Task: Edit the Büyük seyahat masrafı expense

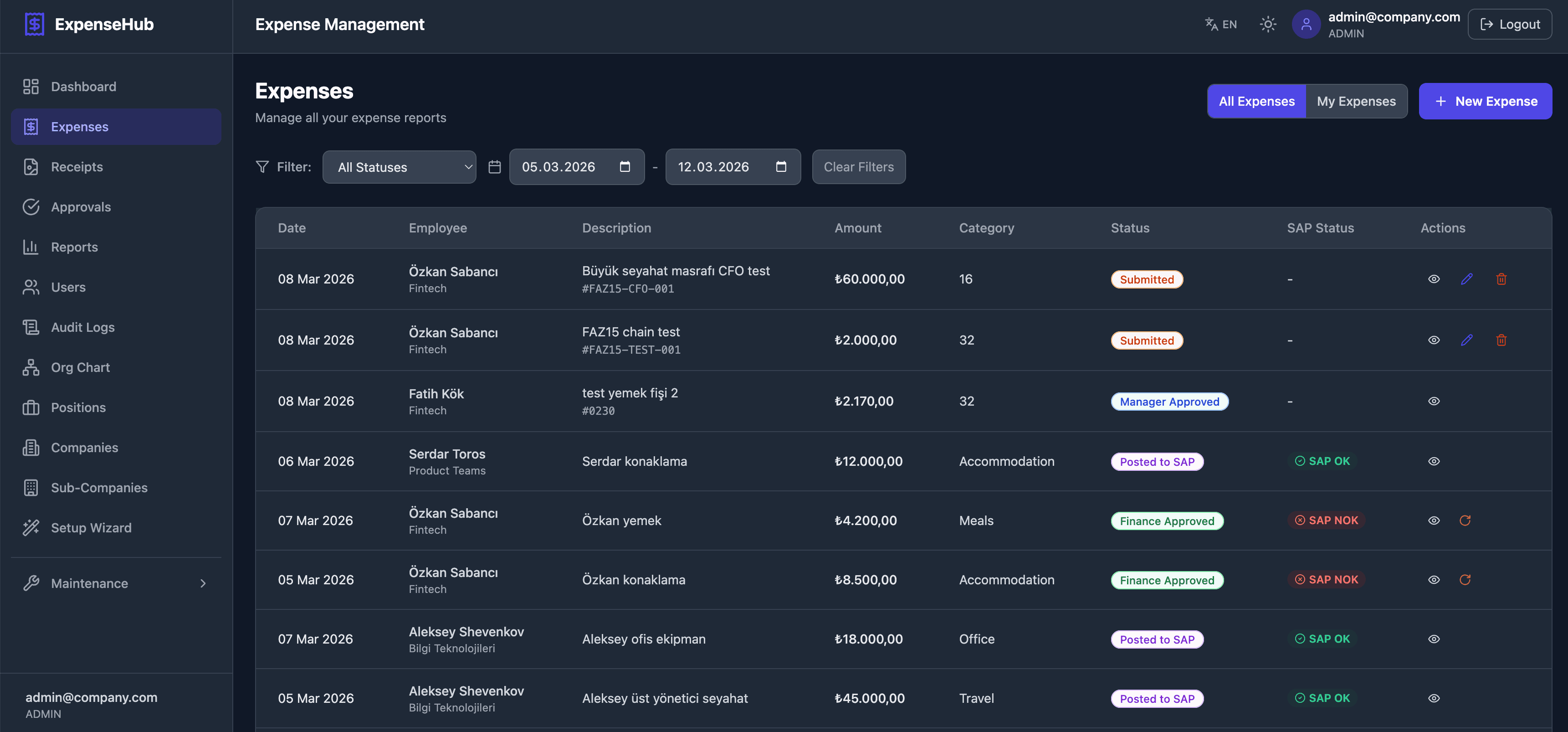Action: 1467,279
